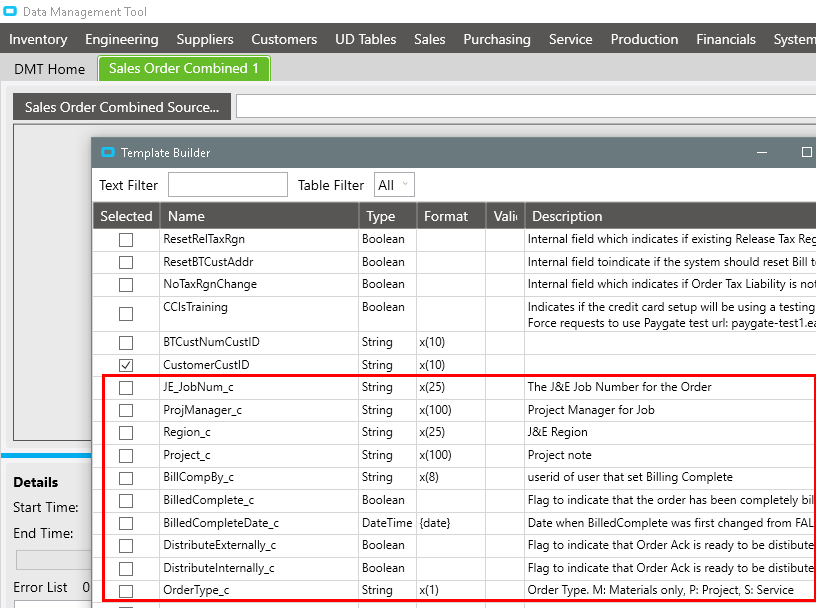Viewport: 816px width, 608px height.
Task: Enable the BilledCompleteDate_c checkbox
Action: point(126,523)
